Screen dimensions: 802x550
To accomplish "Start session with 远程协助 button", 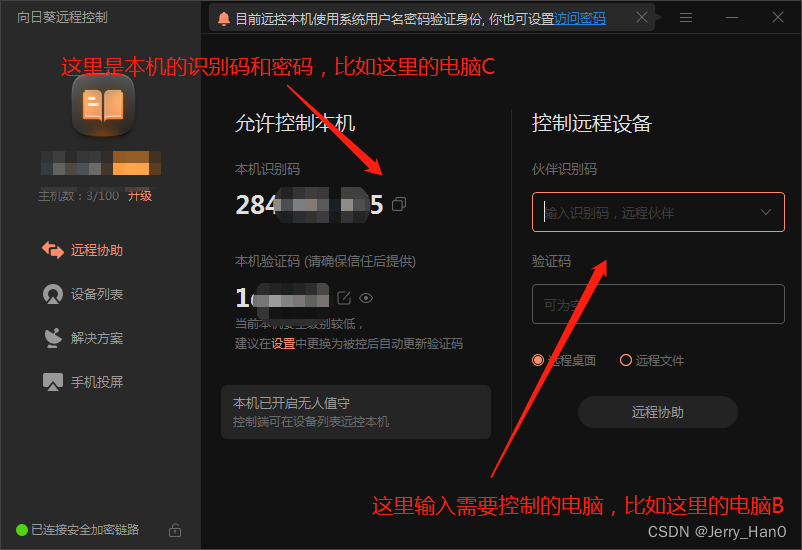I will click(x=658, y=412).
